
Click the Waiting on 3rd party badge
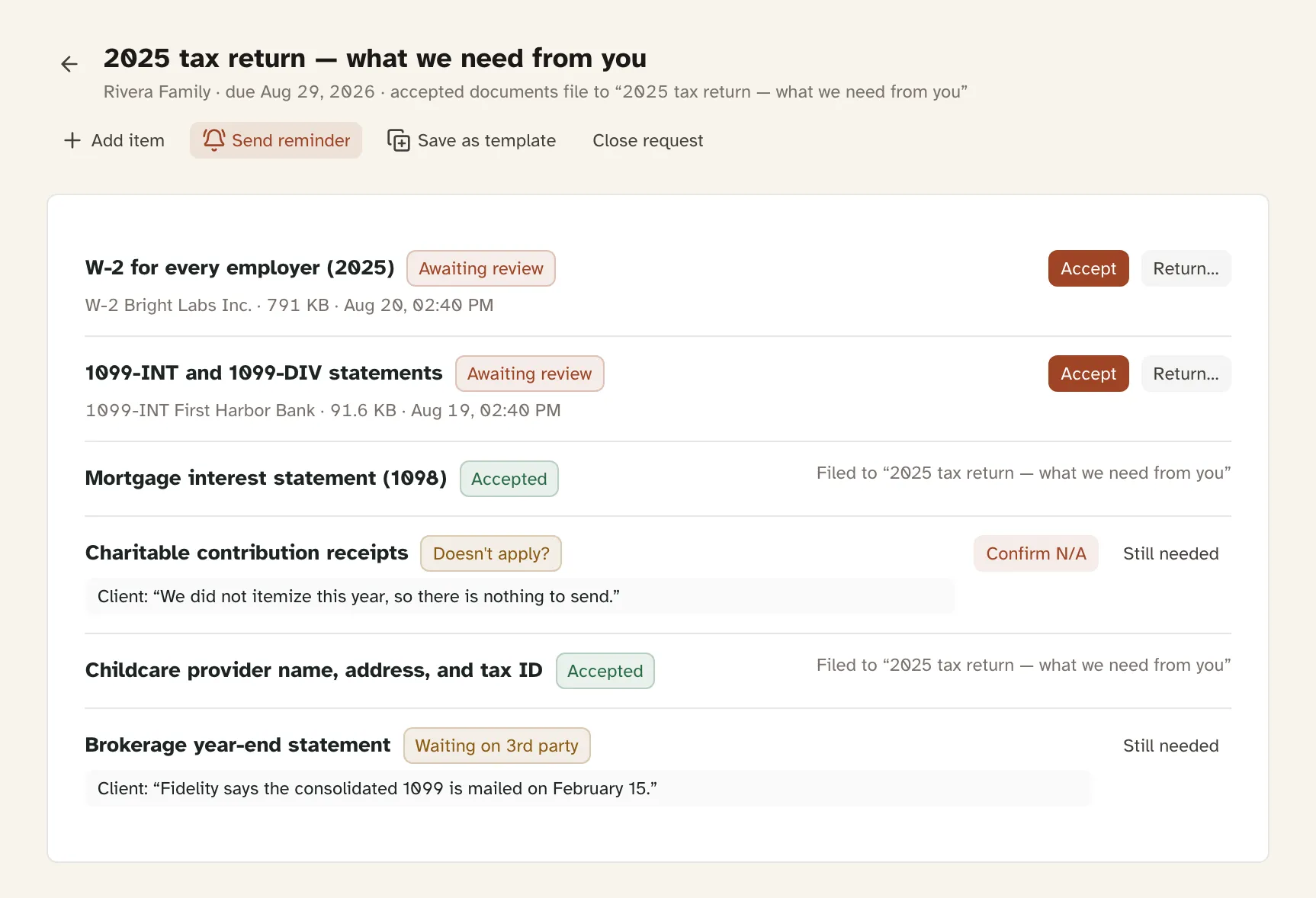pyautogui.click(x=496, y=746)
